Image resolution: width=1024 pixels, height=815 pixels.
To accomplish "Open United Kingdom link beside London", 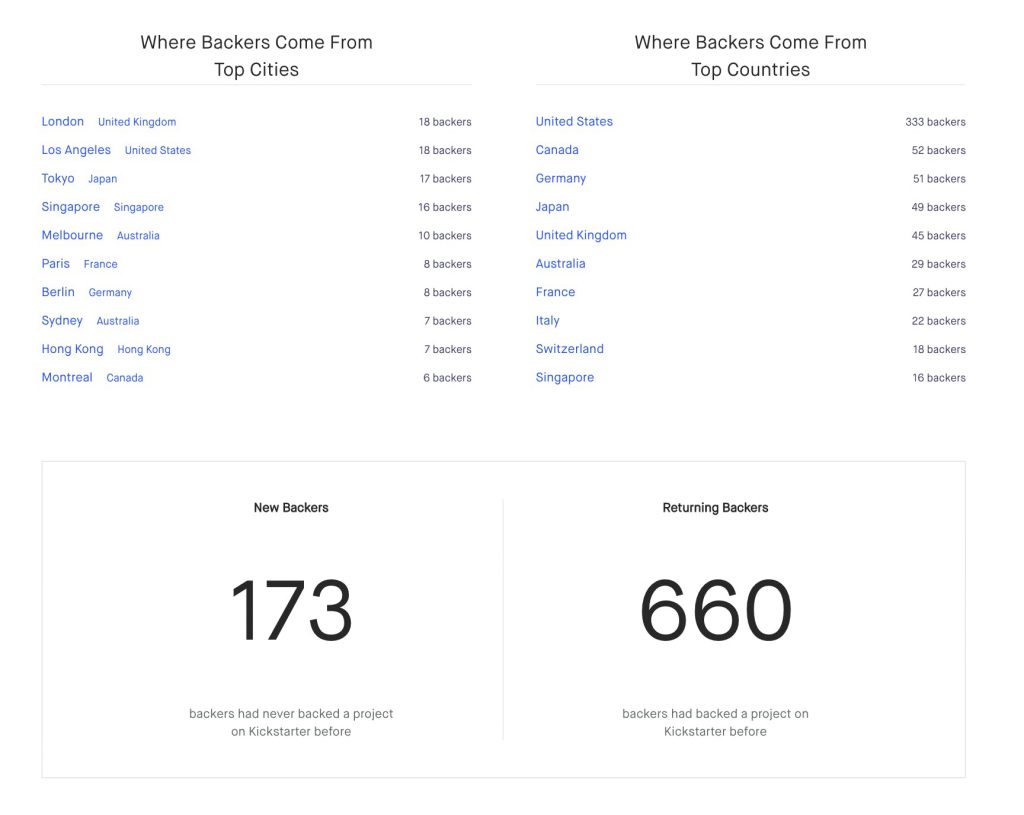I will coord(137,122).
